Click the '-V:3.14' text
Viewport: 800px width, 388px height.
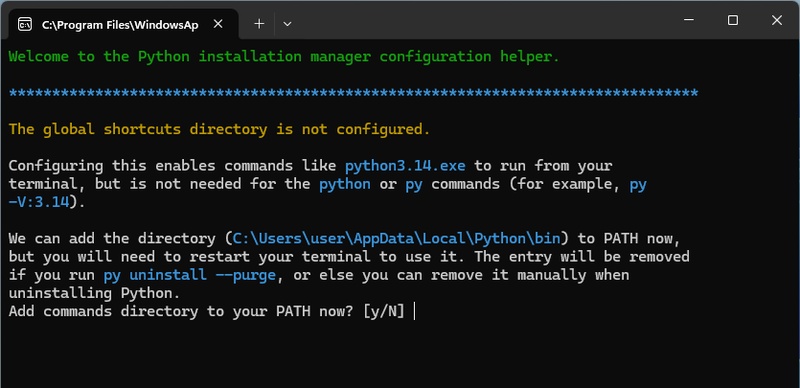39,202
